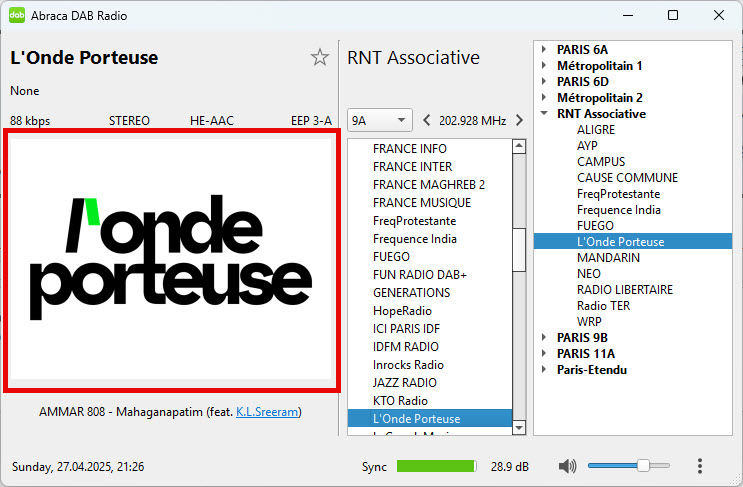This screenshot has width=743, height=487.
Task: Mute audio with the speaker icon
Action: 567,466
